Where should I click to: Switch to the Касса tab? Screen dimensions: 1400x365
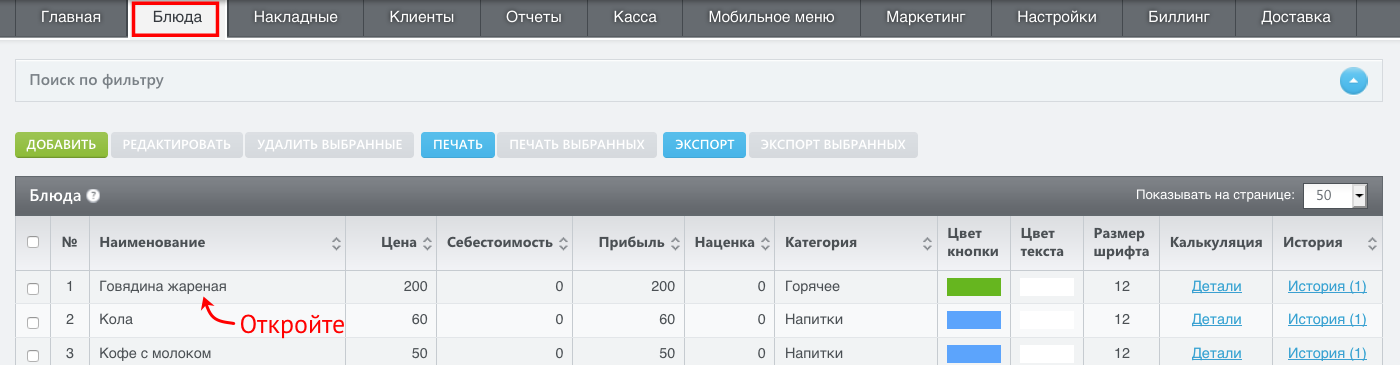[x=634, y=17]
